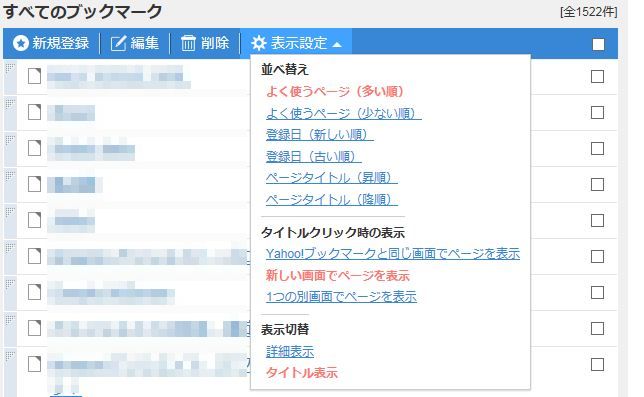Check the sixth bookmark row checkbox
This screenshot has width=644, height=397.
(597, 257)
